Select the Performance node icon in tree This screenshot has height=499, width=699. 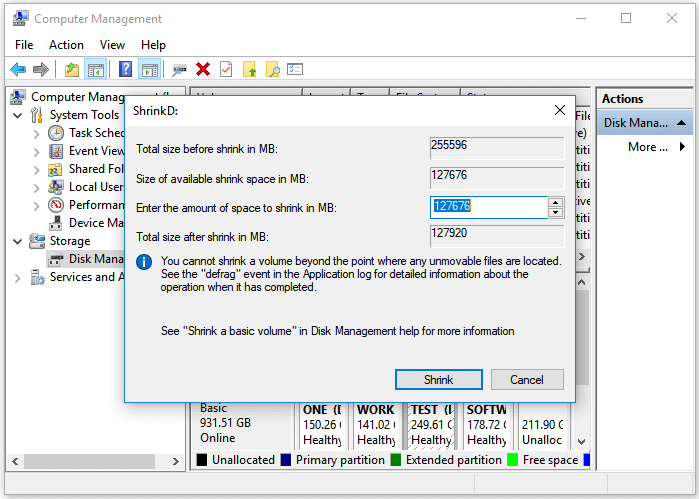click(x=56, y=205)
